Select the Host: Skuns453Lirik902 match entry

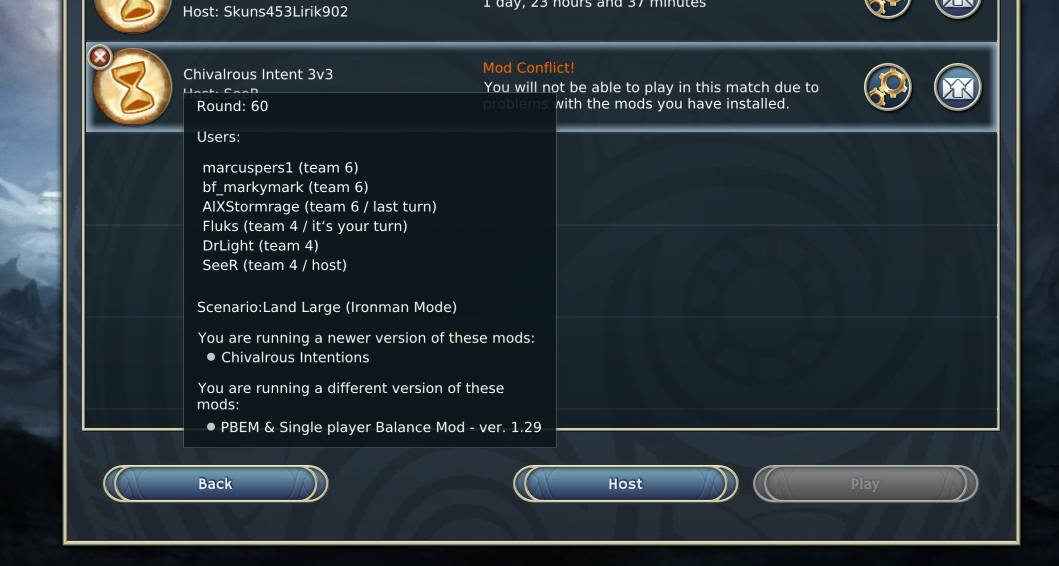tap(265, 11)
